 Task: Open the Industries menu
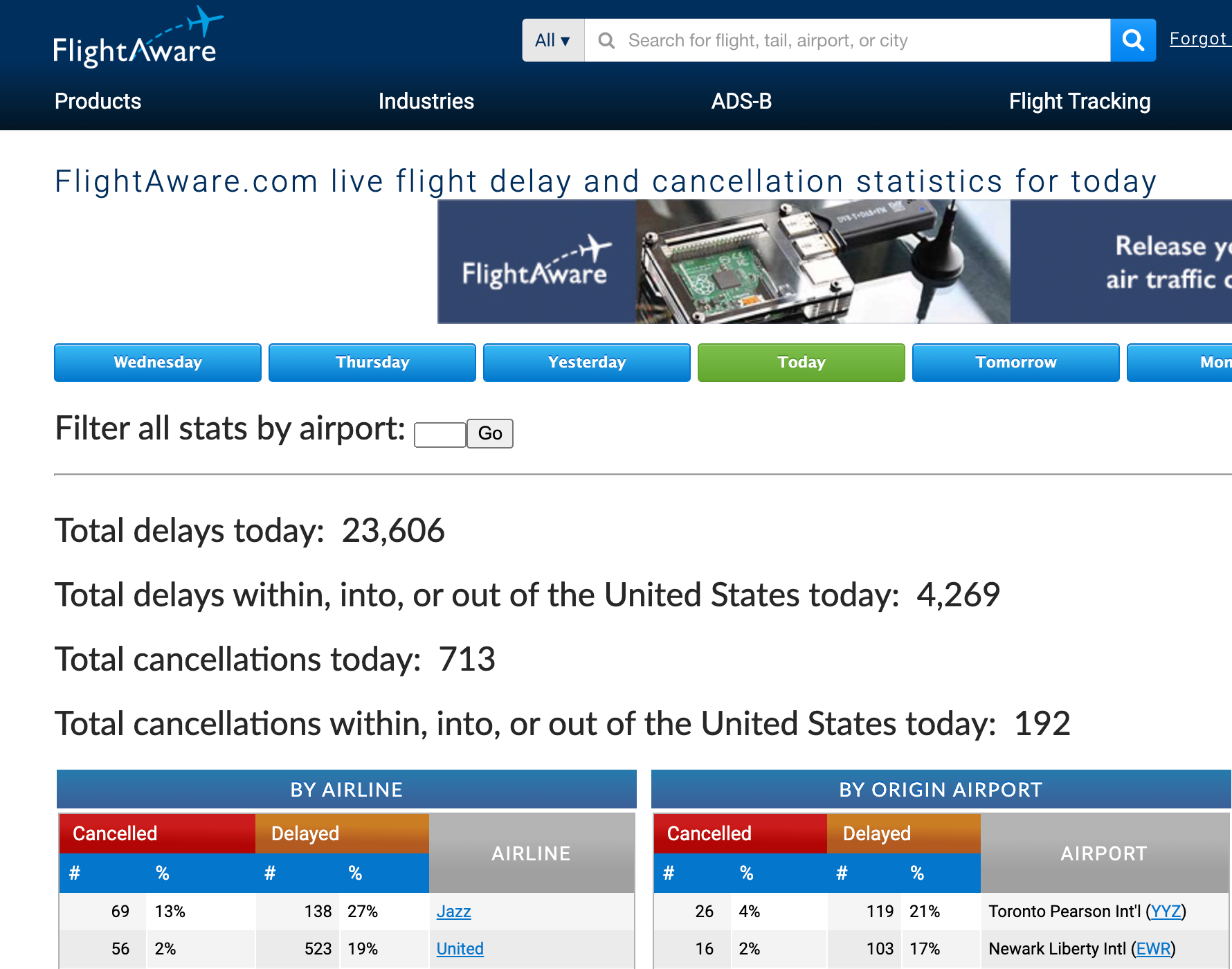(x=425, y=101)
